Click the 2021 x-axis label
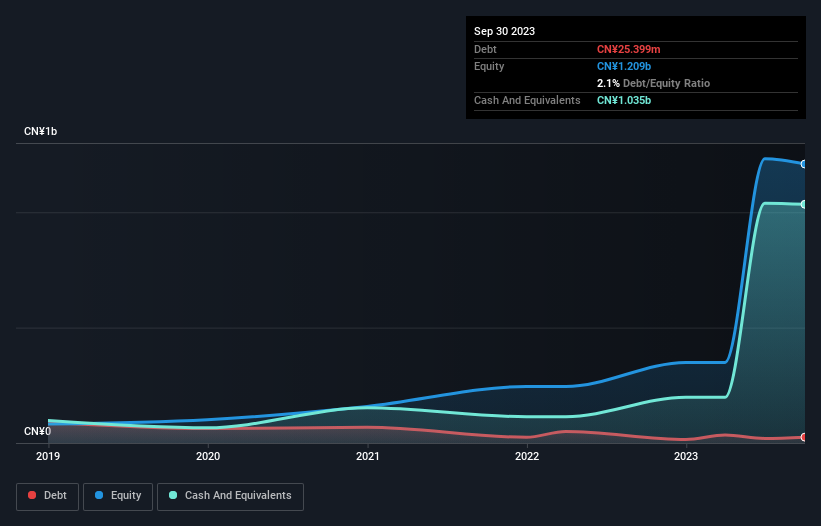821x526 pixels. (368, 456)
